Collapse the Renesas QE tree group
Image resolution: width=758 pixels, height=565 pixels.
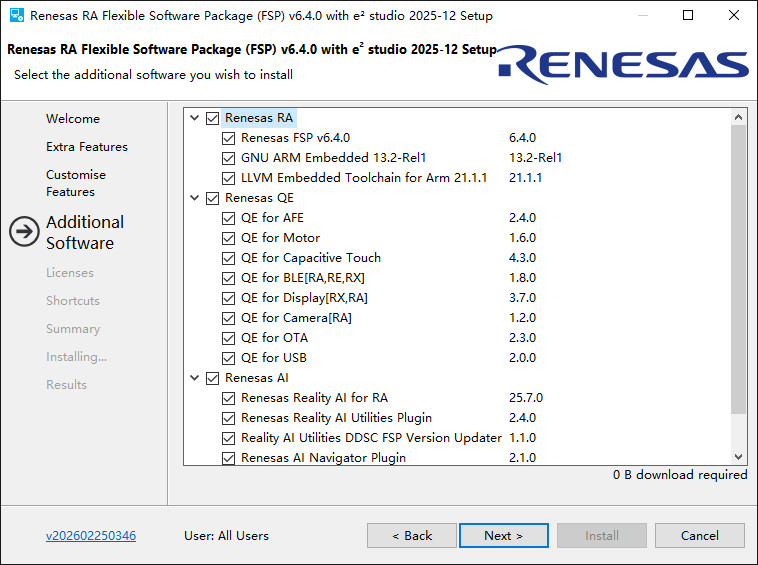[x=195, y=198]
